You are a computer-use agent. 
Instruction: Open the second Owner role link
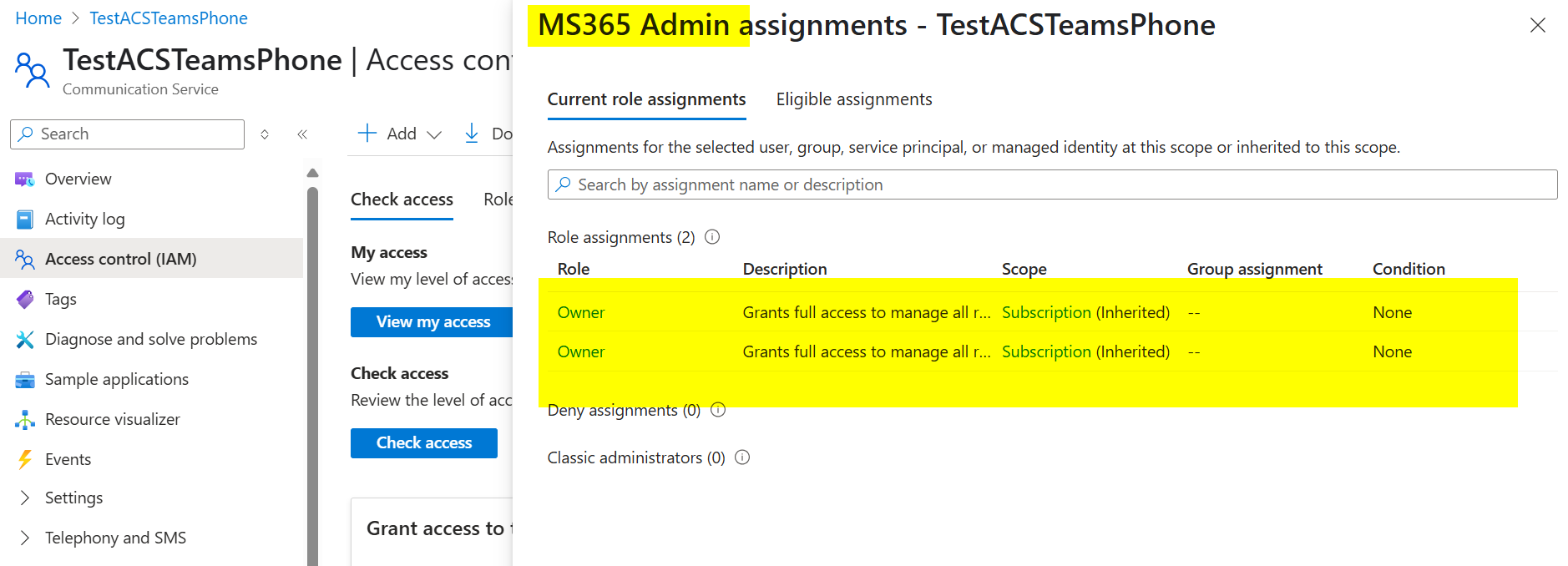(581, 351)
